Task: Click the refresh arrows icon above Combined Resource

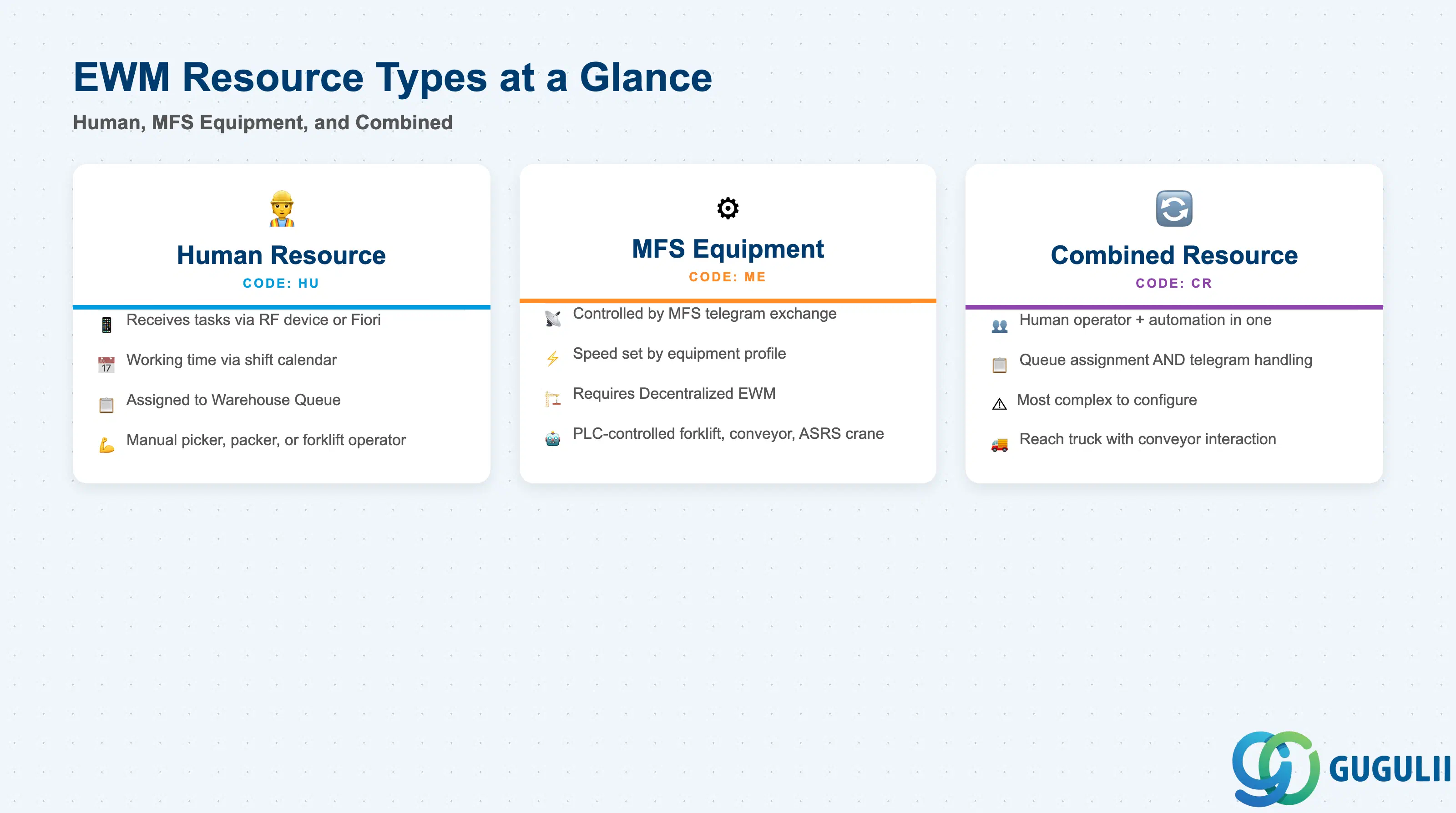Action: 1174,208
